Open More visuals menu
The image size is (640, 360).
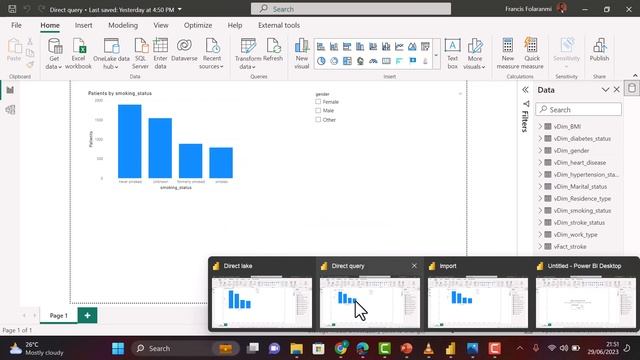click(474, 53)
